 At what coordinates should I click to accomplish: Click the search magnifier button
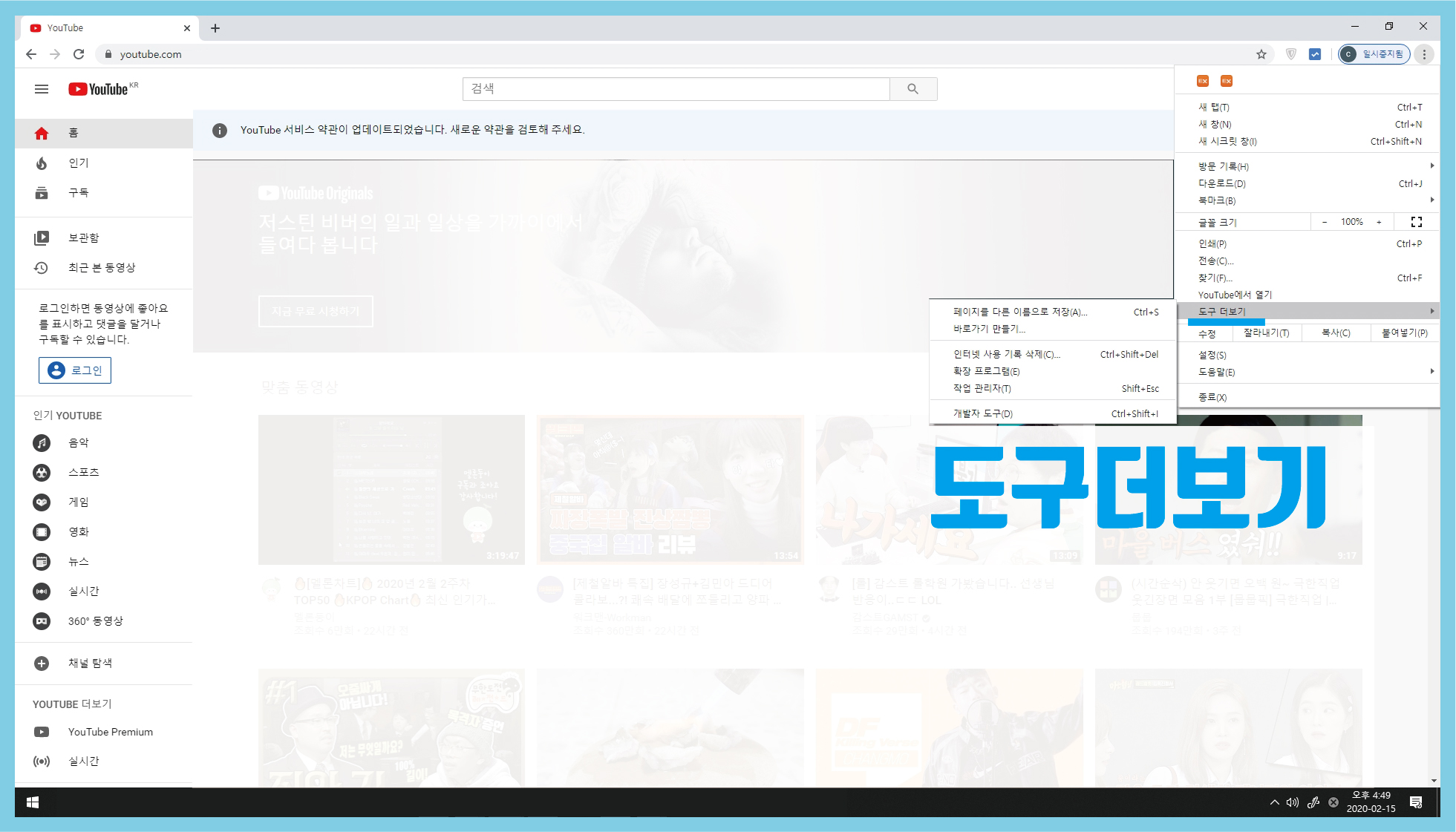[x=913, y=89]
